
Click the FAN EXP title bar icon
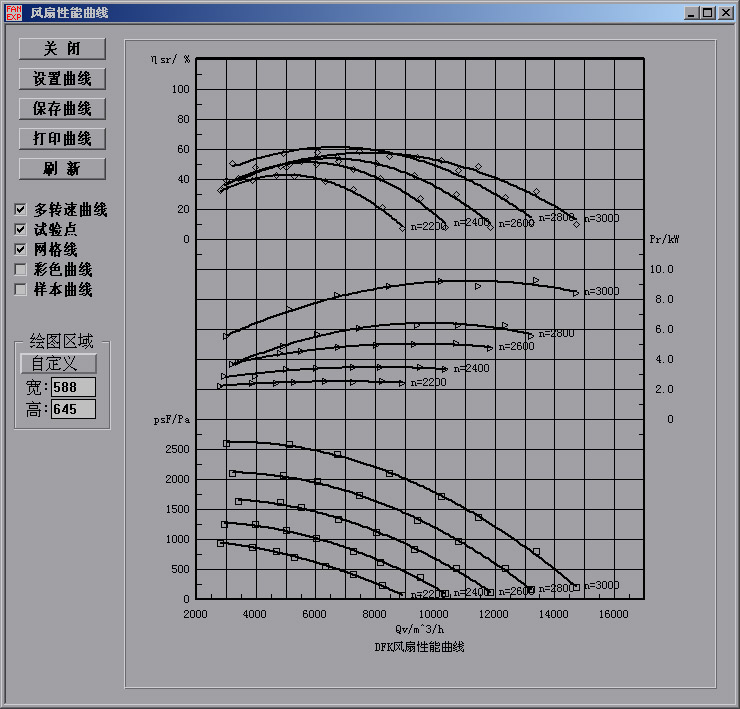pyautogui.click(x=13, y=13)
